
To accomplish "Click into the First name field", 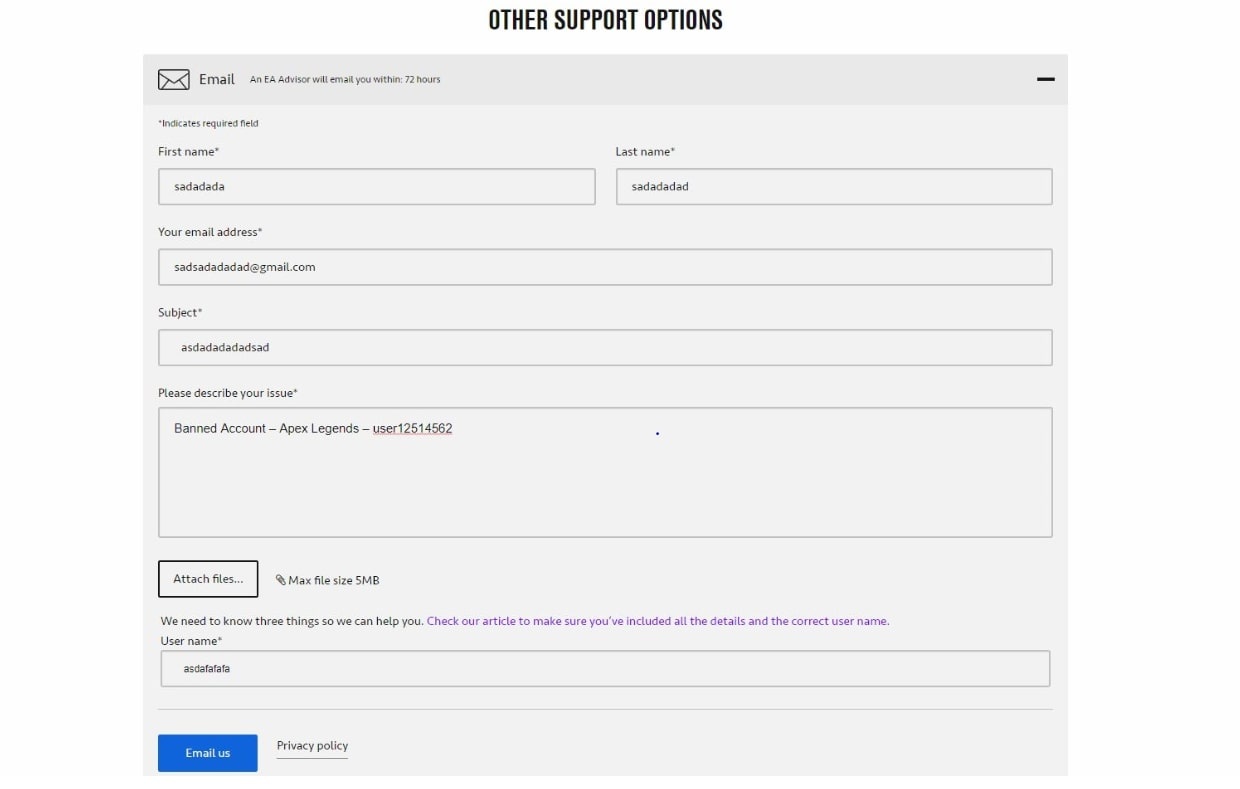I will (376, 187).
